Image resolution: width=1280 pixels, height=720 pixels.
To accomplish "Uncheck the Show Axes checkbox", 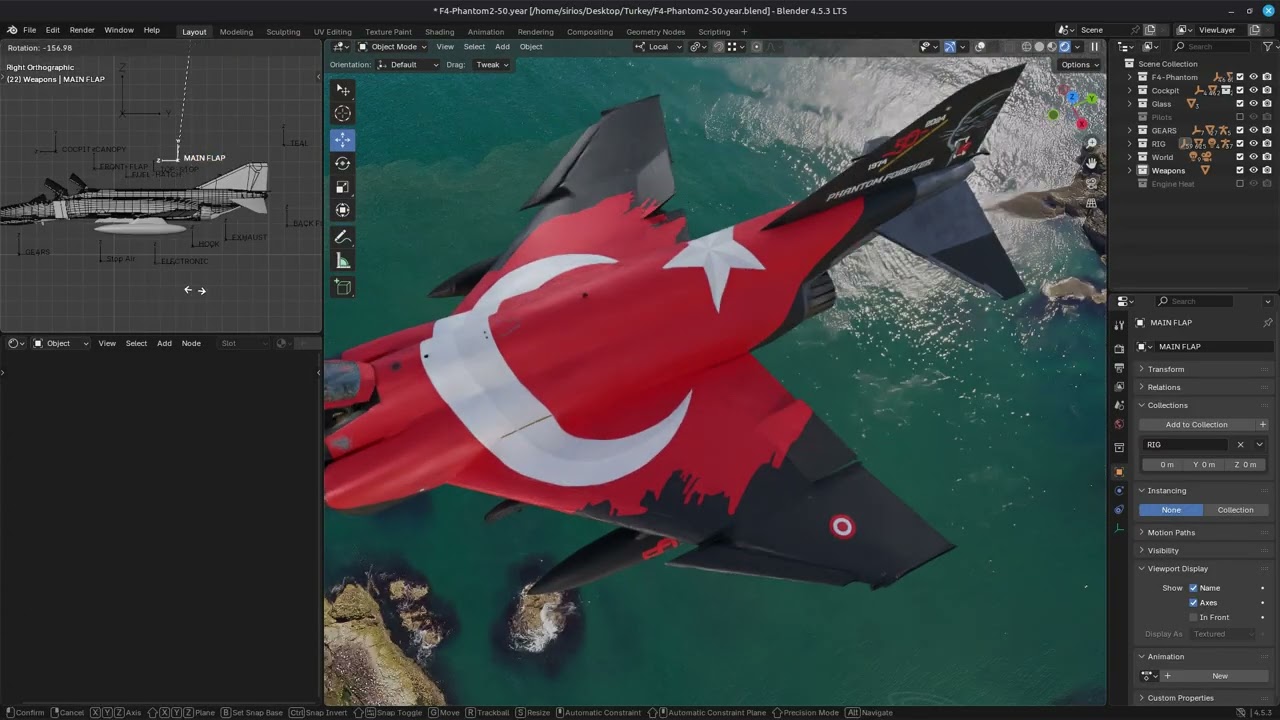I will coord(1193,603).
